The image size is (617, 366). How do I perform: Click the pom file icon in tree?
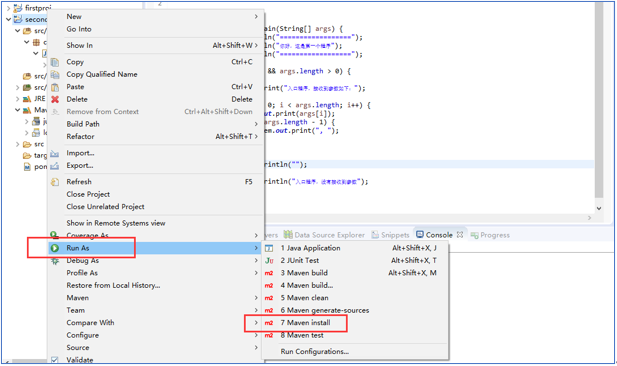pyautogui.click(x=27, y=167)
